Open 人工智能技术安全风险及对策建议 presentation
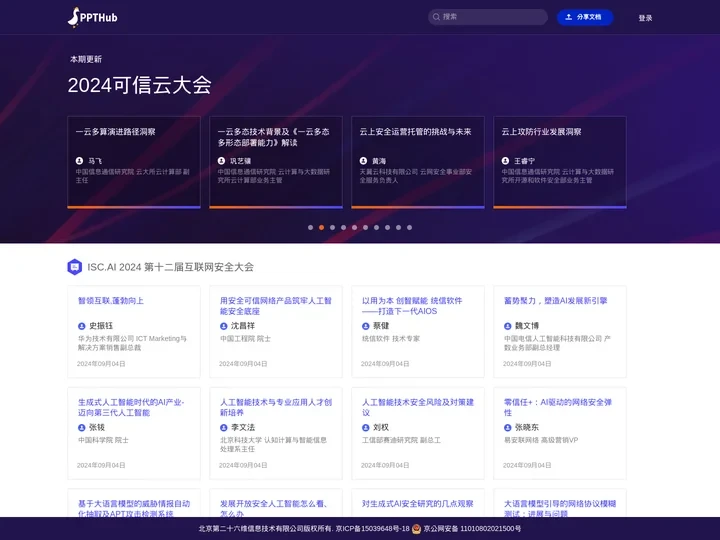Viewport: 720px width, 540px height. (x=417, y=407)
